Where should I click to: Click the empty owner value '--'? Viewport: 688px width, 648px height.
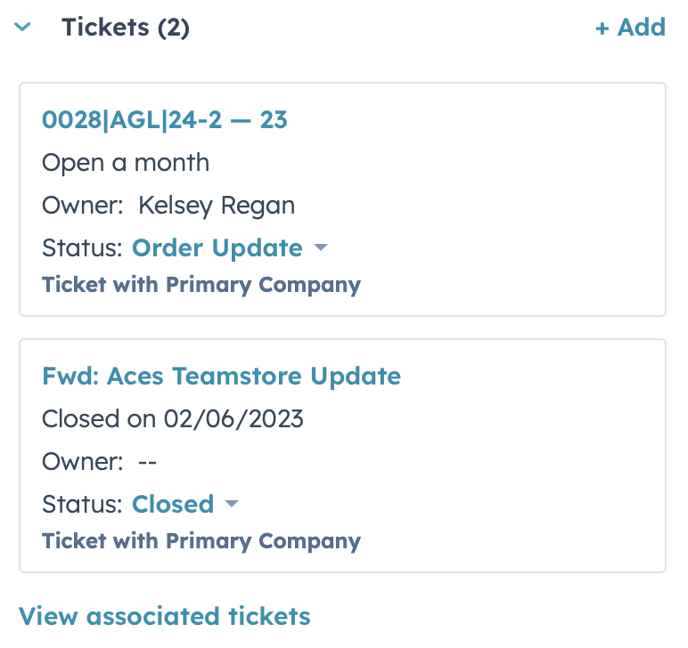(x=148, y=462)
